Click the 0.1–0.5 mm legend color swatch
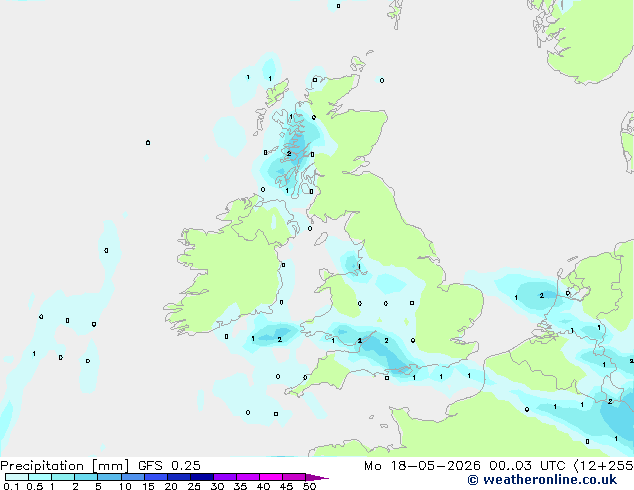The image size is (634, 490). coord(17,477)
